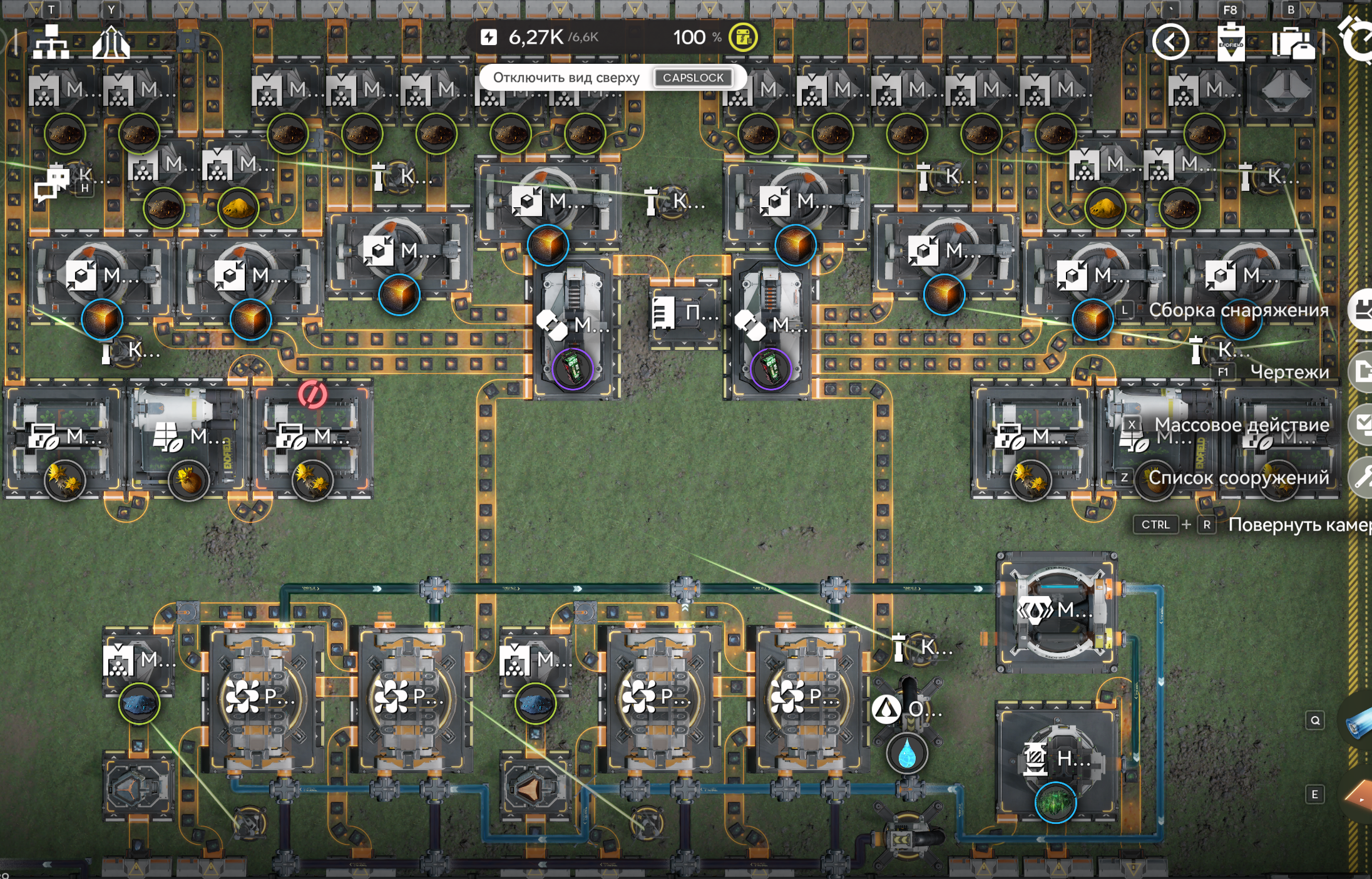Click the purple-ringed battery item on the left packer
Image resolution: width=1372 pixels, height=879 pixels.
(x=572, y=369)
